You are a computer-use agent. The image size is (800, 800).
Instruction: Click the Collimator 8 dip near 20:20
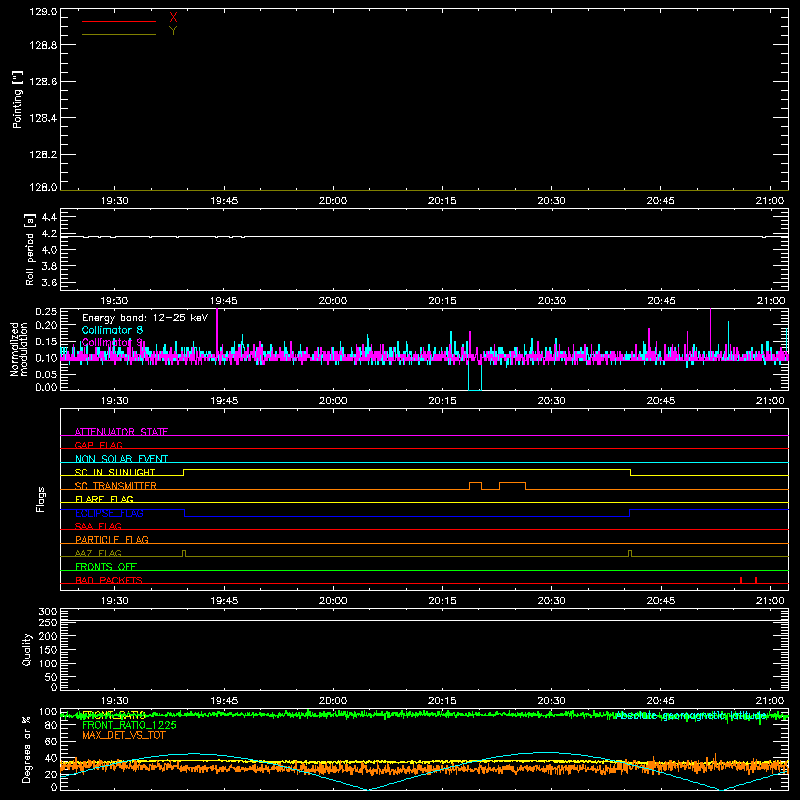point(474,377)
